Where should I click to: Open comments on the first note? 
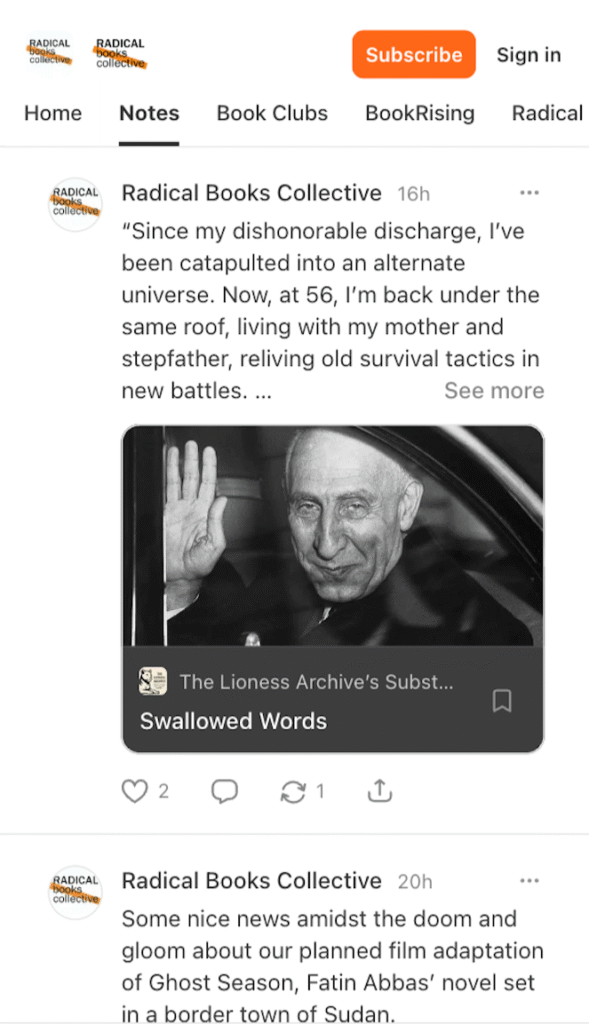224,792
